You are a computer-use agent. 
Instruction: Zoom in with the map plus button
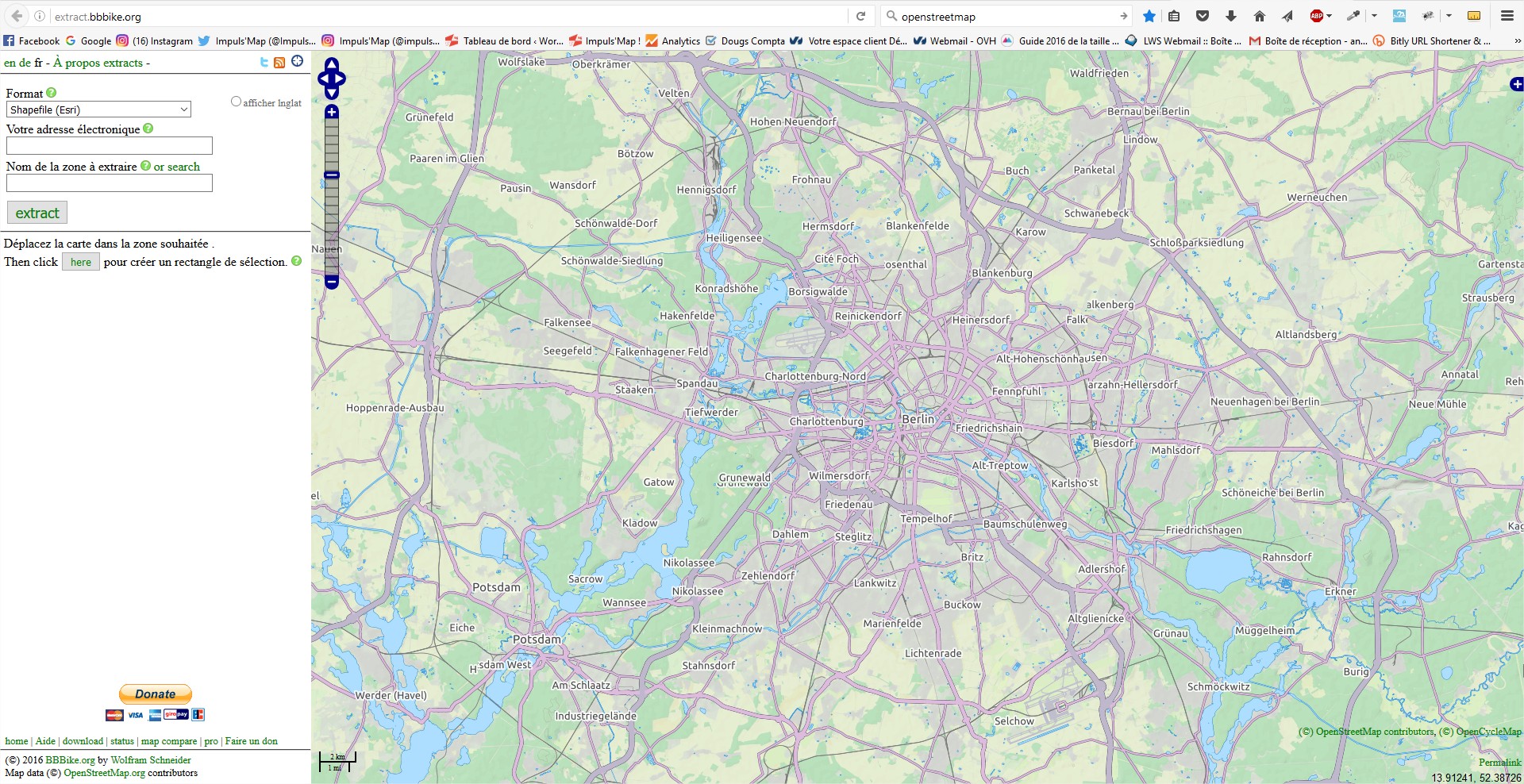pyautogui.click(x=332, y=112)
